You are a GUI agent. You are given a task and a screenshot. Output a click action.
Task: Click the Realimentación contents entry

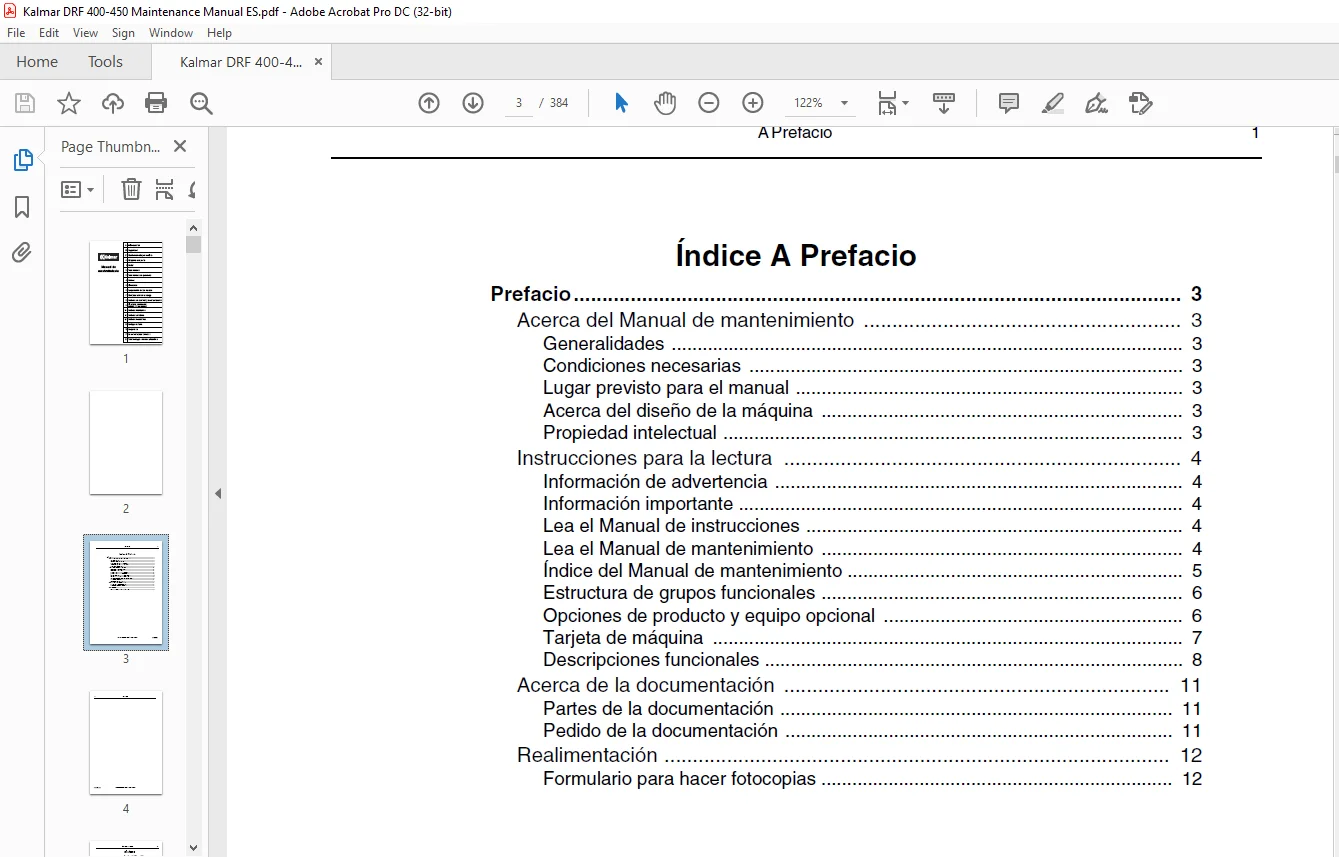click(859, 755)
